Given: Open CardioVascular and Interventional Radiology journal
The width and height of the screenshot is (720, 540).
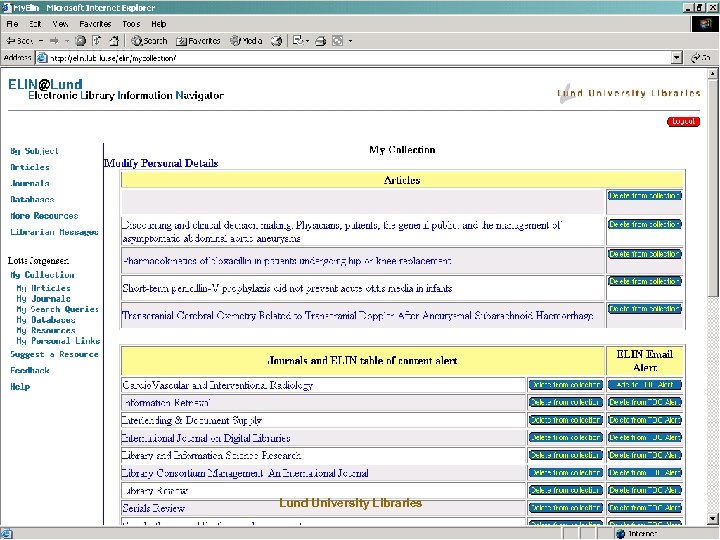Looking at the screenshot, I should coord(217,385).
